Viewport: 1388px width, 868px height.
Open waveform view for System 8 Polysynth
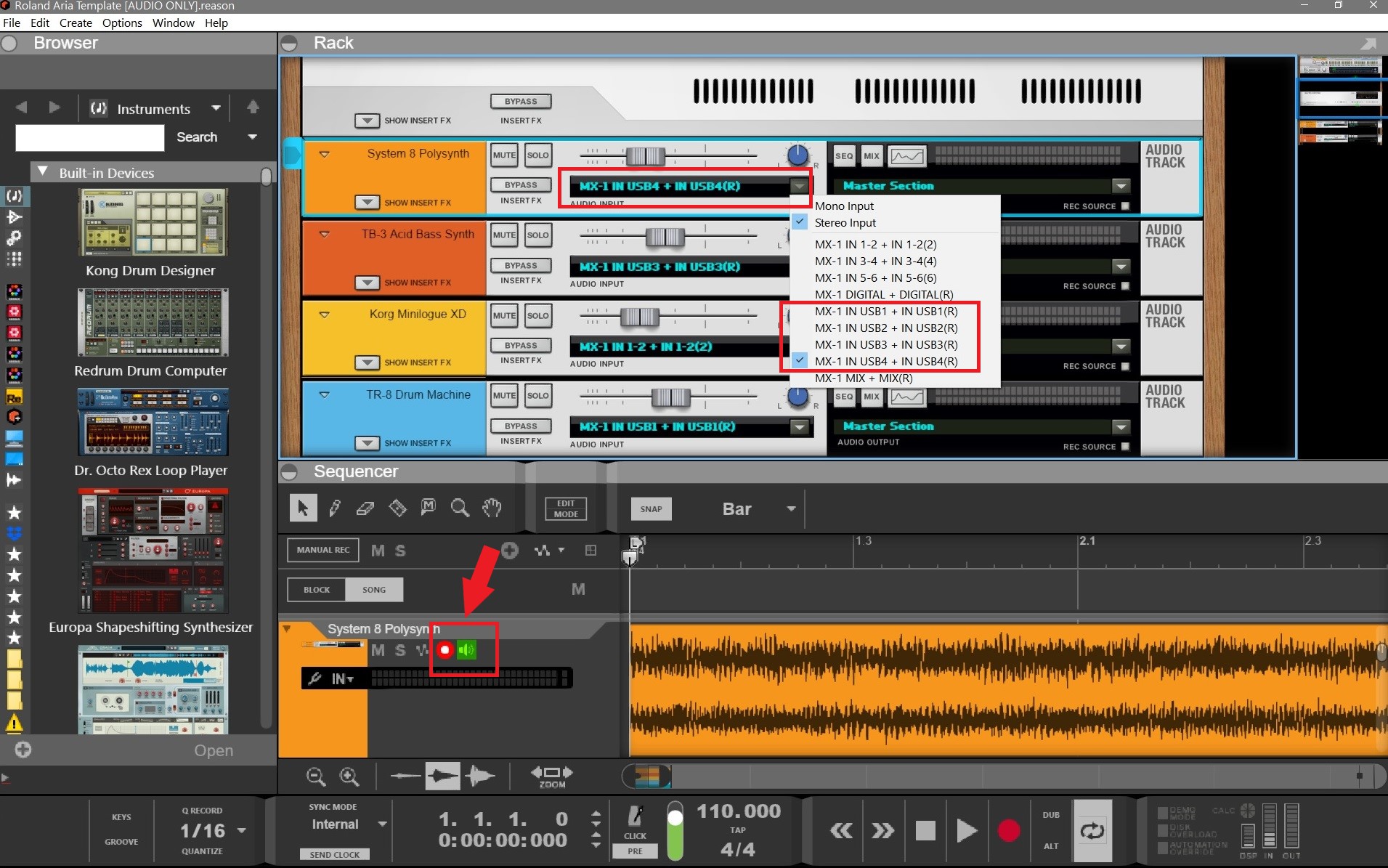click(907, 155)
